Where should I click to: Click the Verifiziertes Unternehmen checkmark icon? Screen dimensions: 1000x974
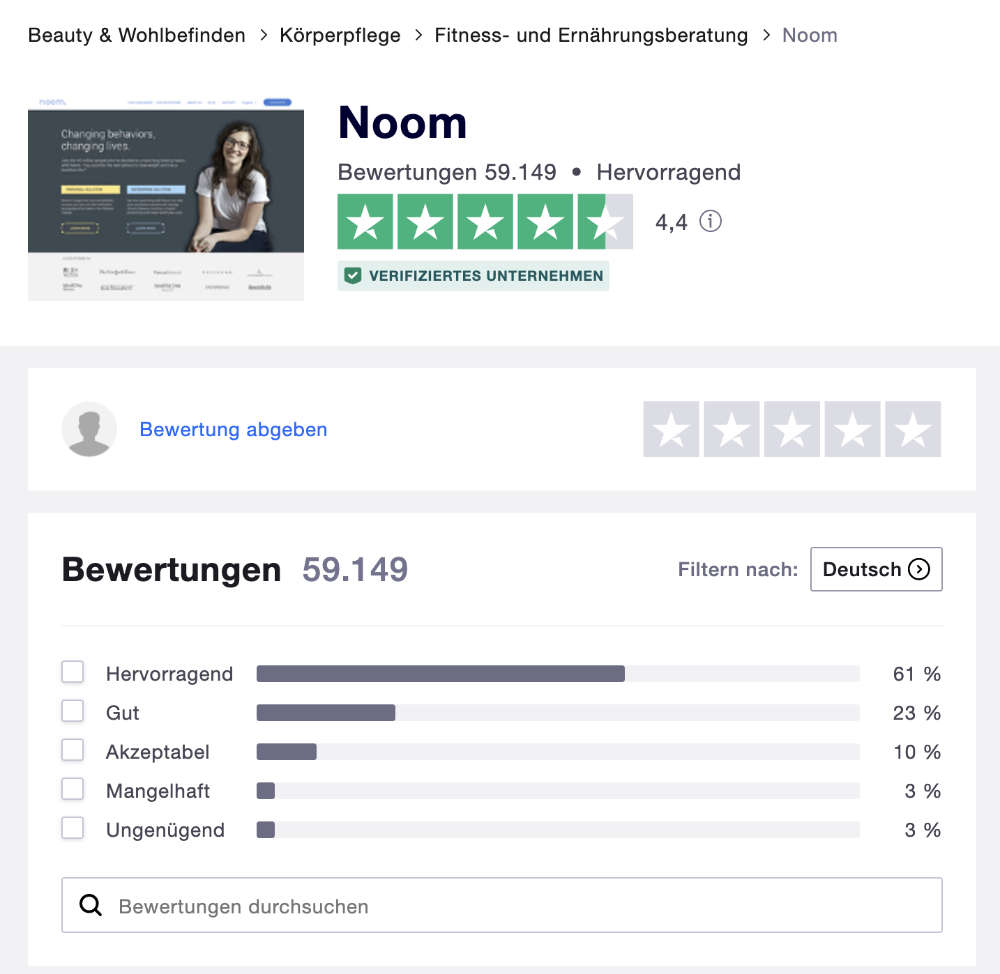click(x=353, y=276)
